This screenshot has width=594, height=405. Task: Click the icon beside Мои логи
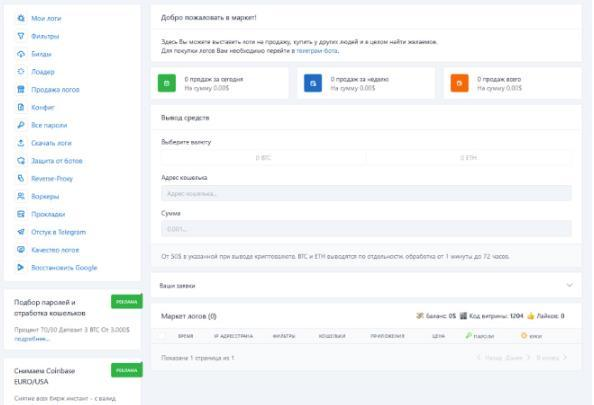coord(21,18)
